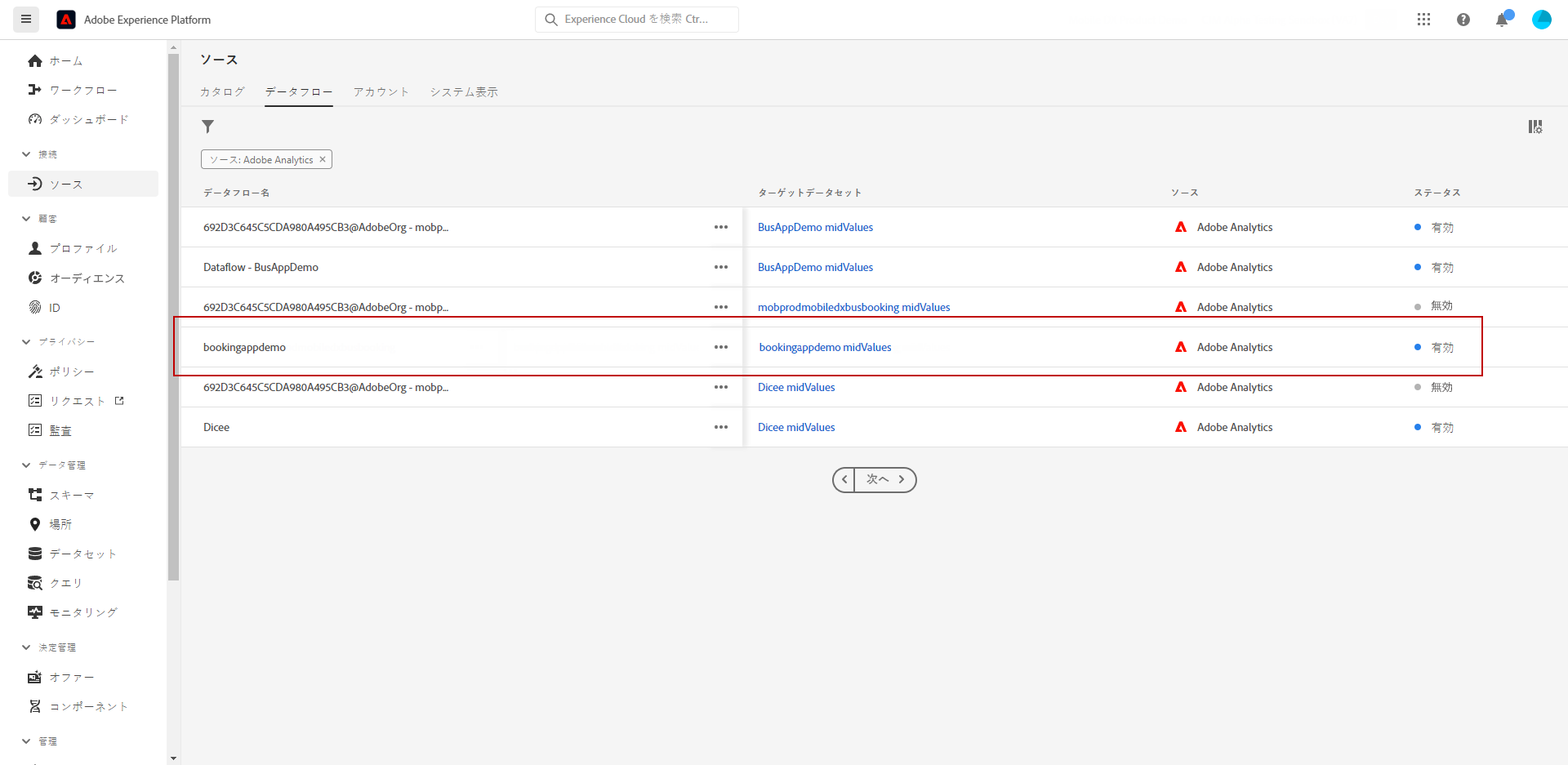Open オファー from the sidebar
1568x765 pixels.
61,677
